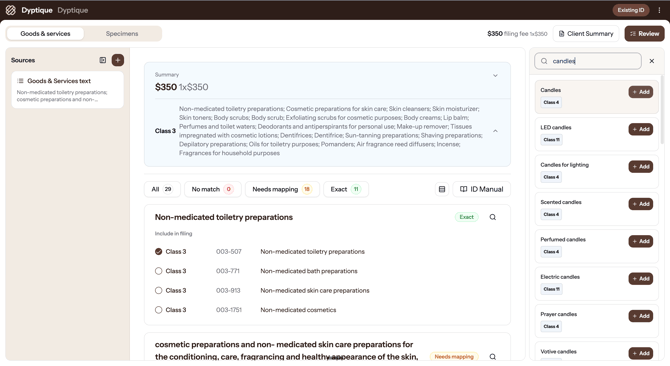670x366 pixels.
Task: Add Votive candles entry
Action: (x=641, y=353)
